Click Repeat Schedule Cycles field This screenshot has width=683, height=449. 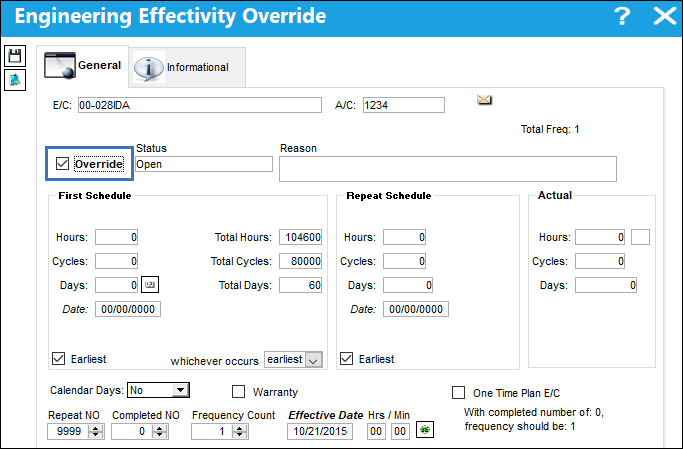pos(404,261)
